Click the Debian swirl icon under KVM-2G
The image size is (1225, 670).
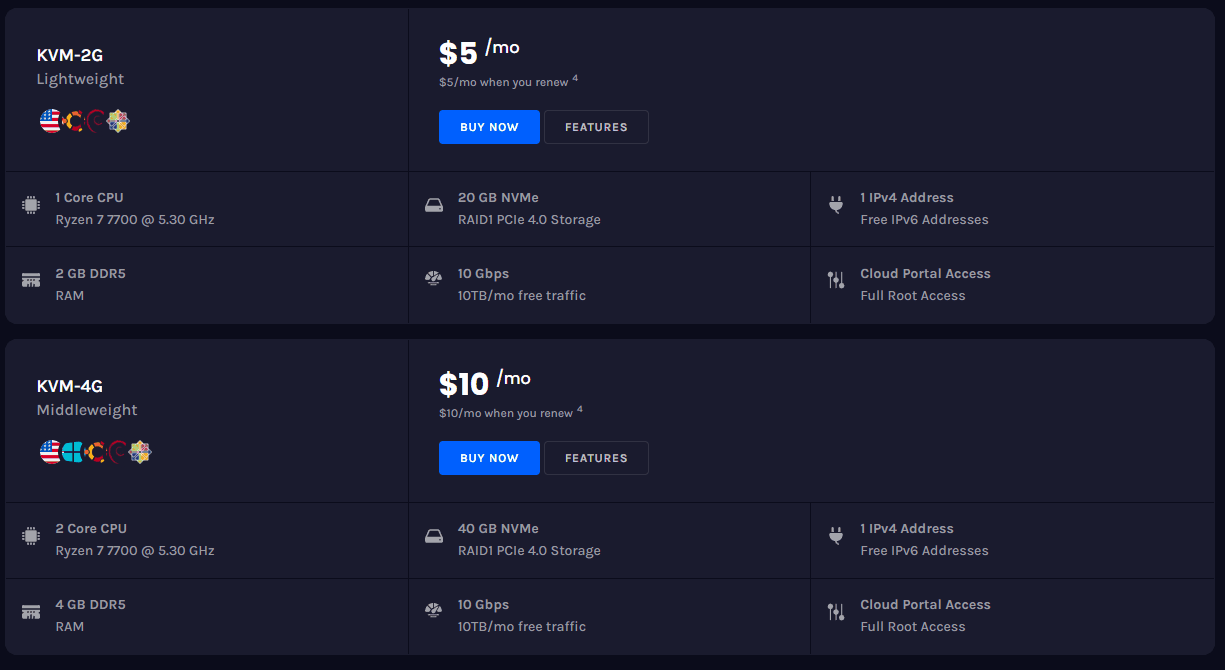coord(96,122)
